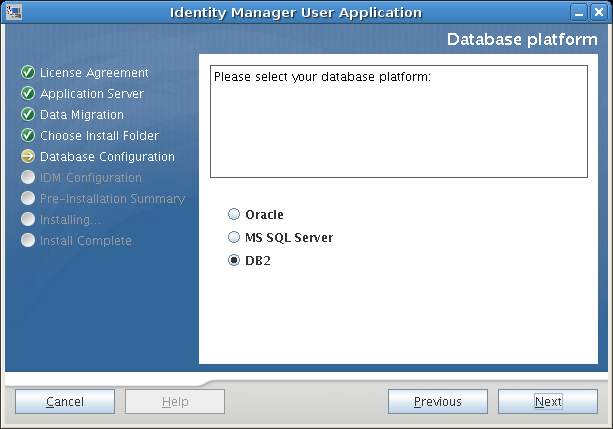Click the License Agreement green checkmark icon
Viewport: 613px width, 429px height.
28,73
